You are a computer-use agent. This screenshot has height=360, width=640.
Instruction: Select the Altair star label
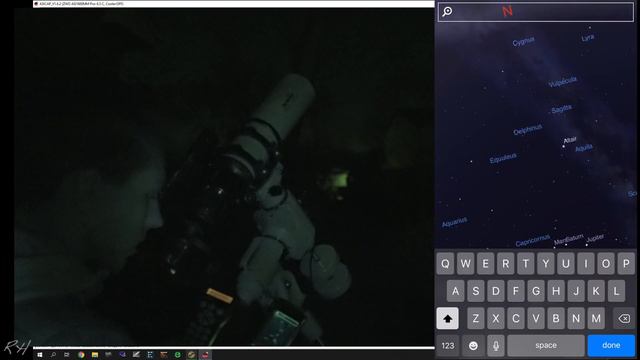tap(570, 140)
